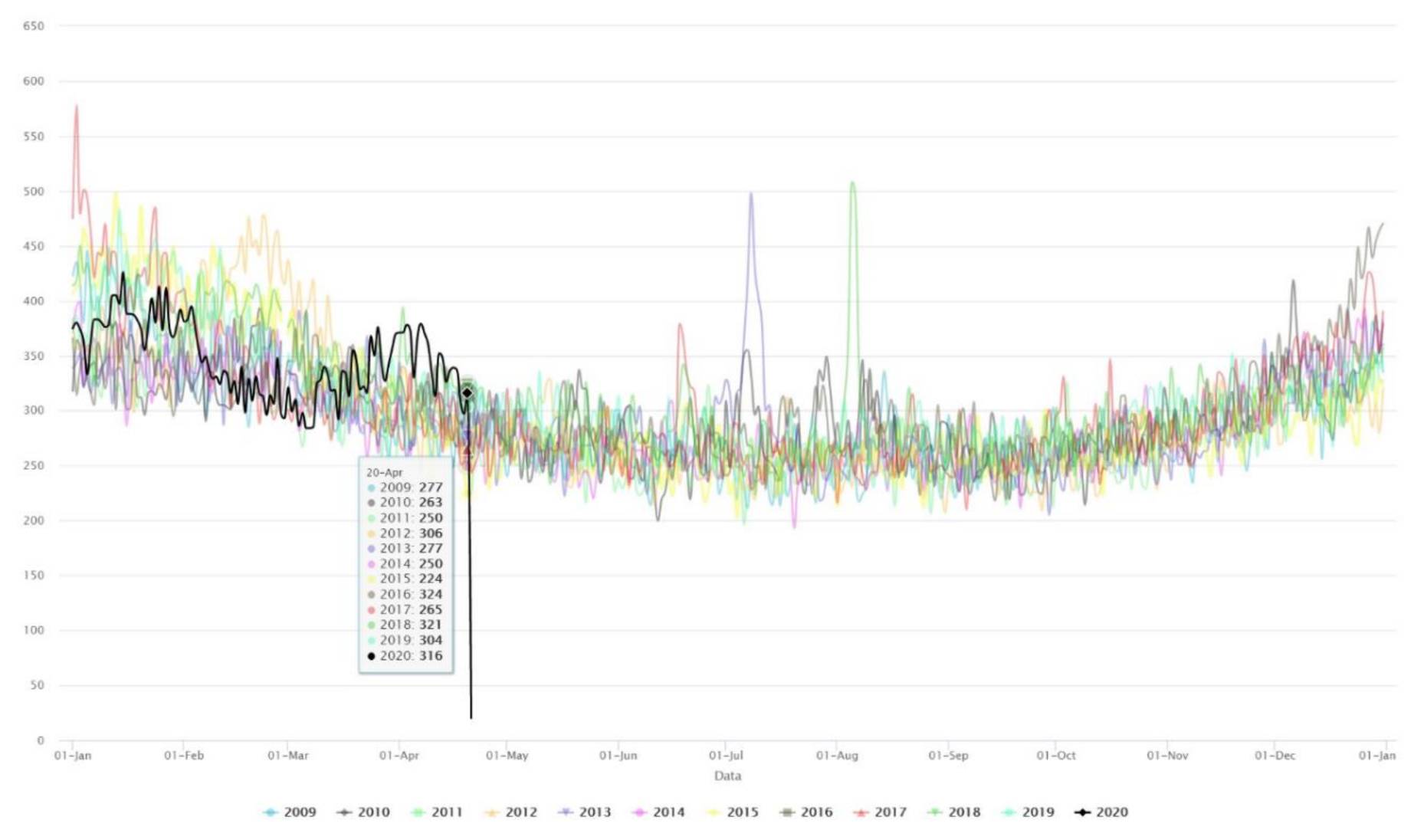1424x840 pixels.
Task: Click the "01-Dec" x-axis label
Action: pyautogui.click(x=1275, y=756)
